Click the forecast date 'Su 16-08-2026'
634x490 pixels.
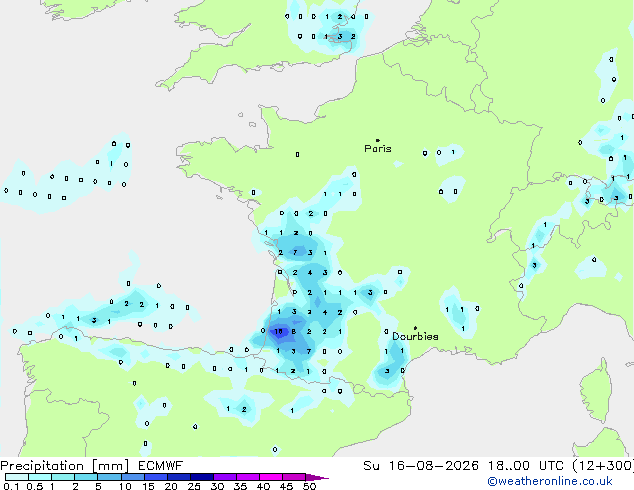pos(421,466)
